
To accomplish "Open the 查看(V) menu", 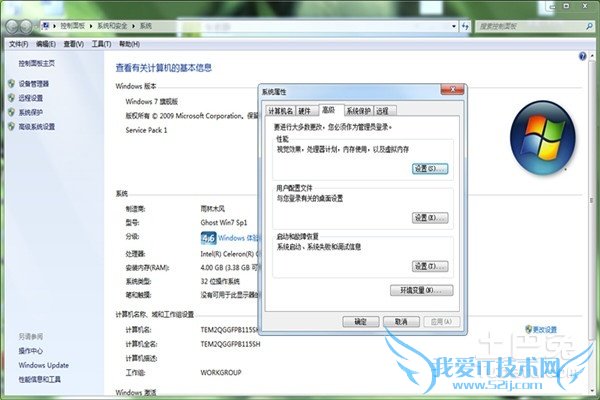I will point(73,44).
